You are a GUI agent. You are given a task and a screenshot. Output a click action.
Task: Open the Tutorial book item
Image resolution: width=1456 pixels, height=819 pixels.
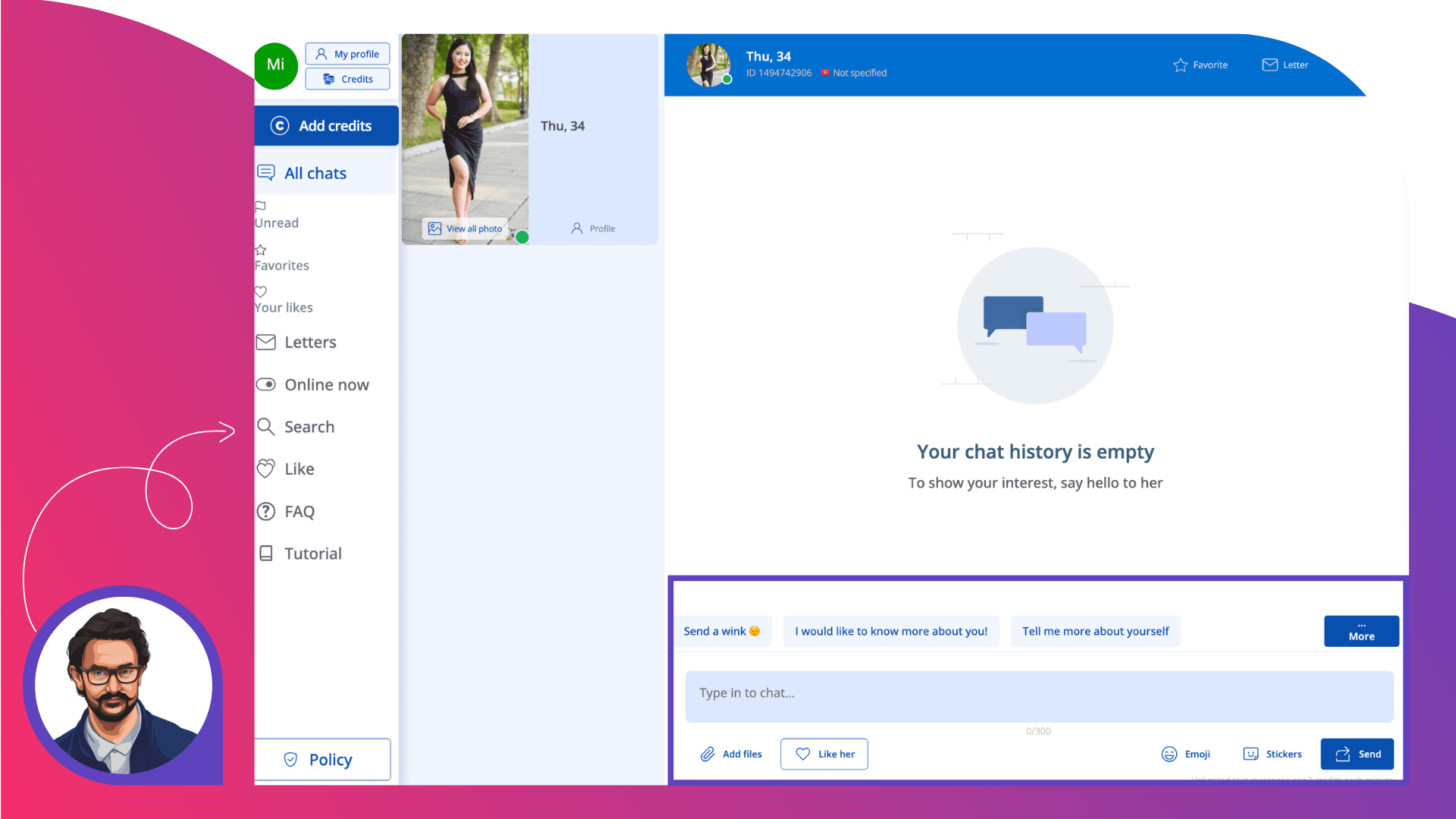(x=266, y=554)
